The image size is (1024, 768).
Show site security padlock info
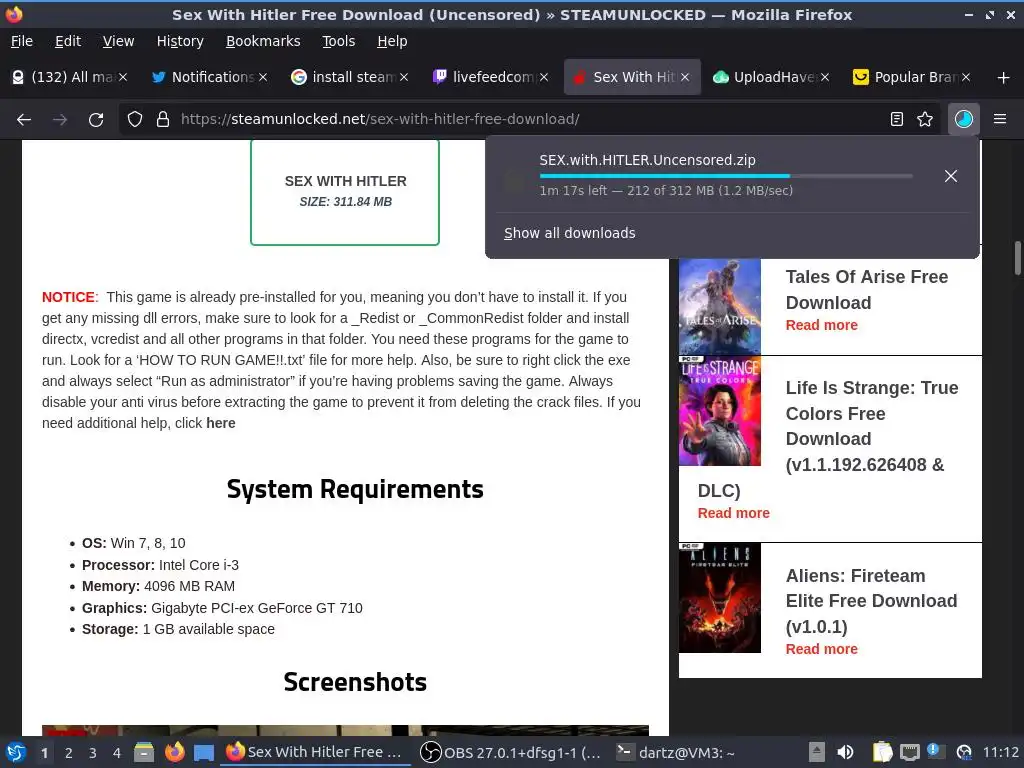163,120
